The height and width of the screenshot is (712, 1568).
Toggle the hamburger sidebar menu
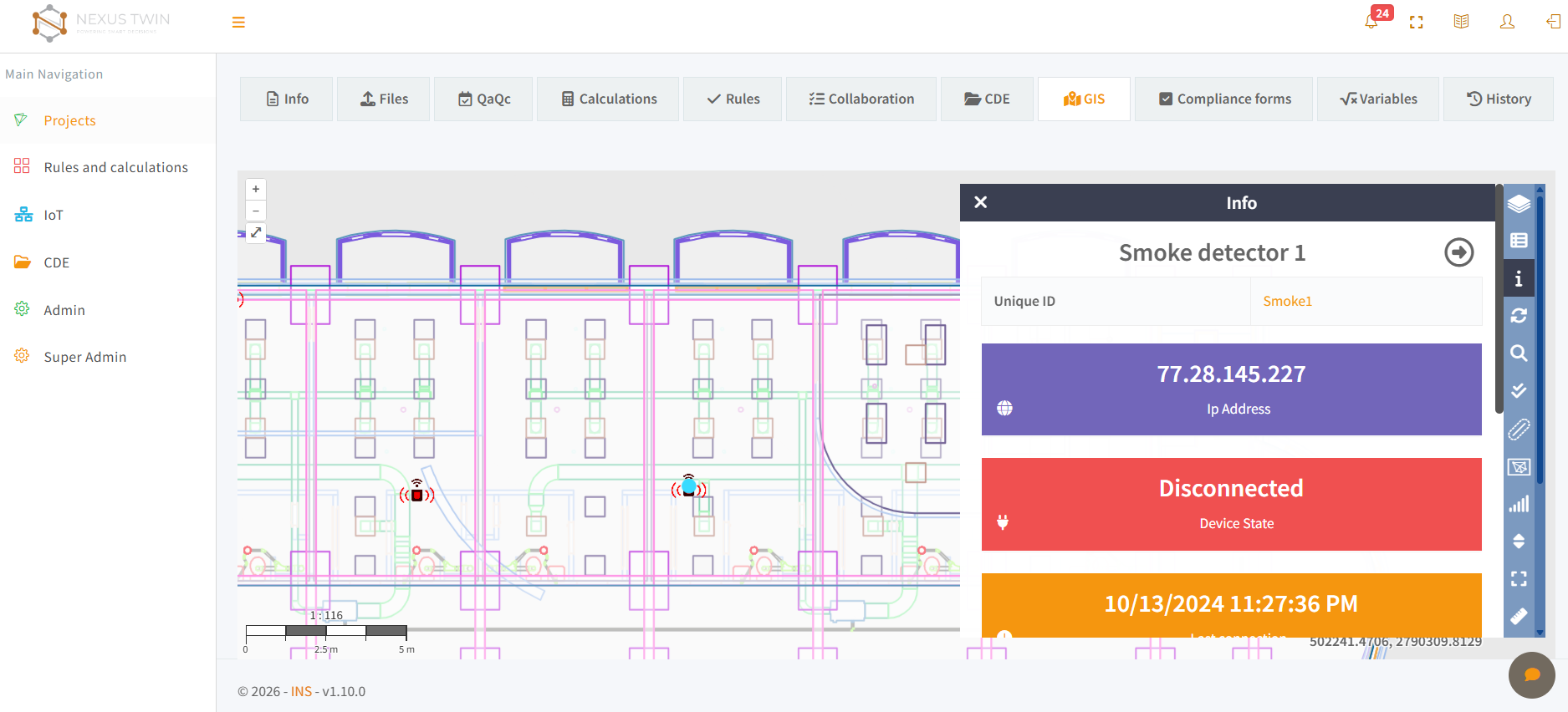coord(238,23)
